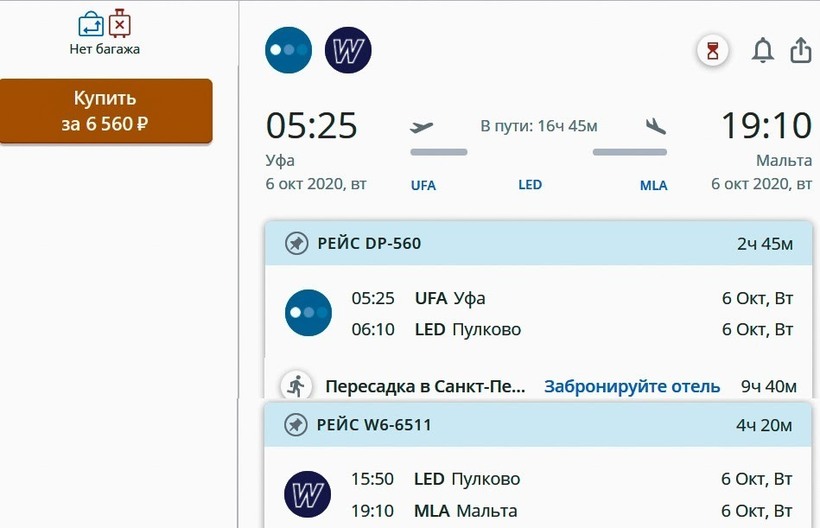Buy the ticket for 6 560 ₽

tap(106, 111)
